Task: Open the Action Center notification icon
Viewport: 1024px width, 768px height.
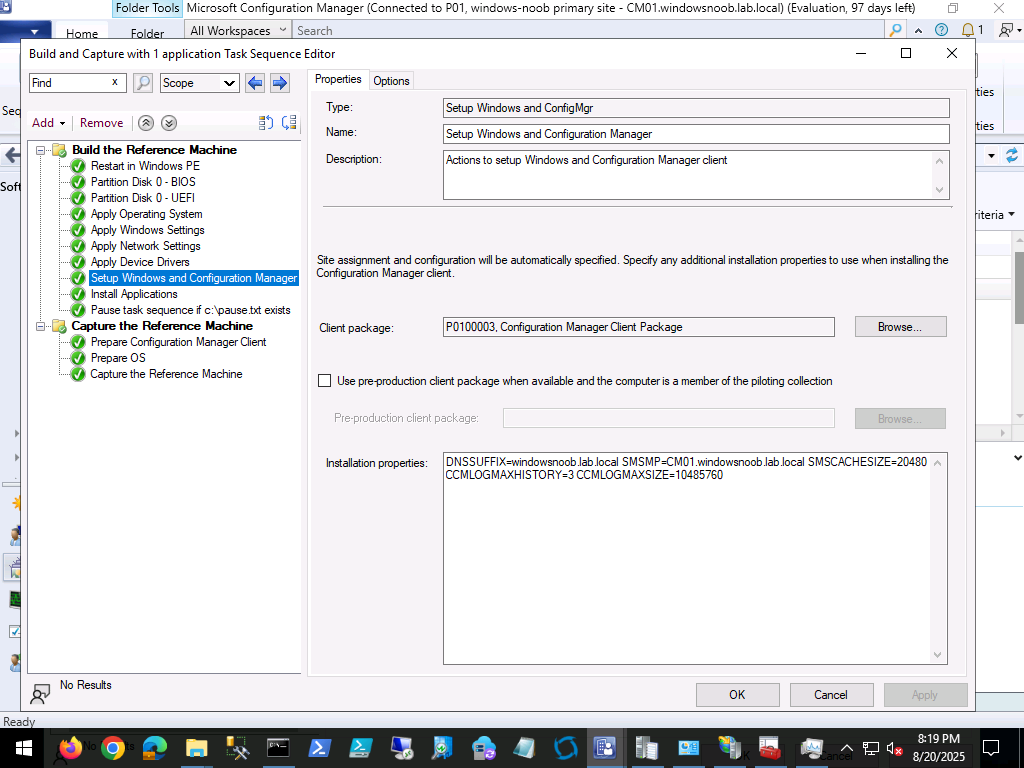Action: (x=991, y=748)
